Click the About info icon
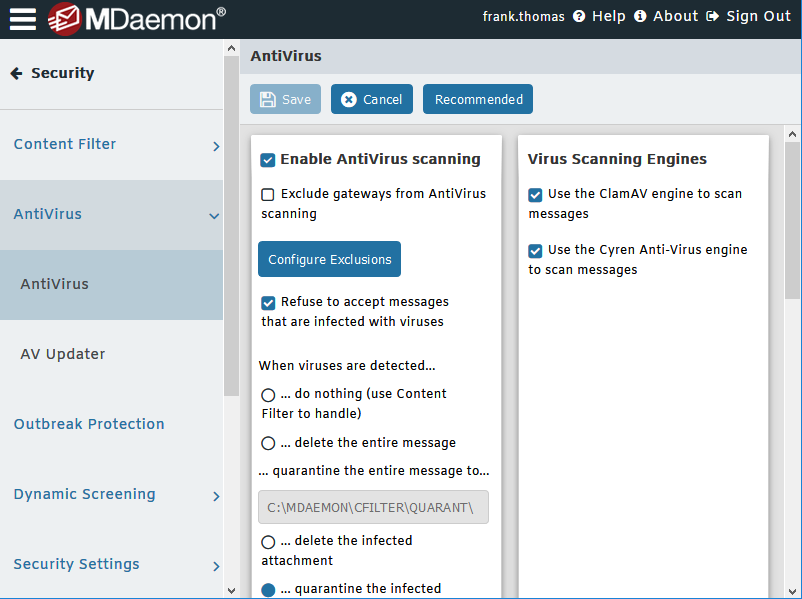Image resolution: width=802 pixels, height=599 pixels. 640,17
